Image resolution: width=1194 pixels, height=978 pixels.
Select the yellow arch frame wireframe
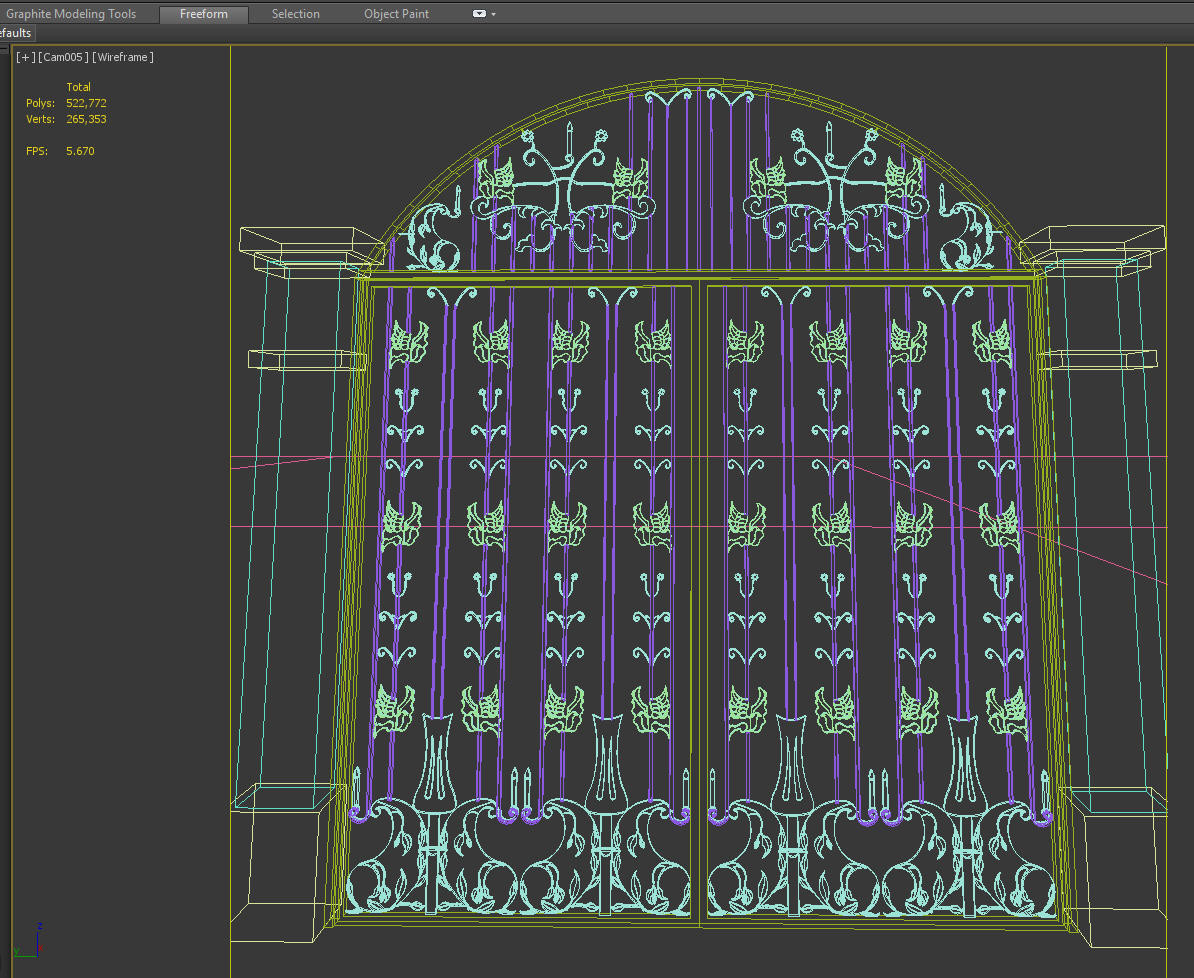700,80
